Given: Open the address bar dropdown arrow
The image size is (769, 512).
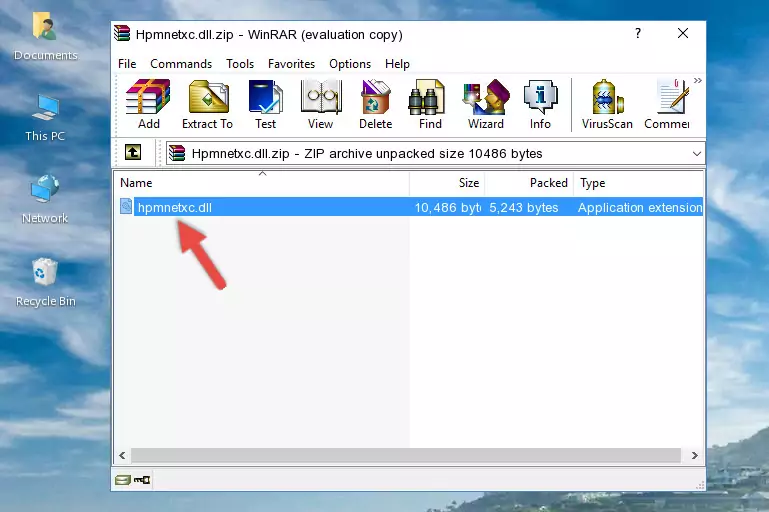Looking at the screenshot, I should [696, 154].
